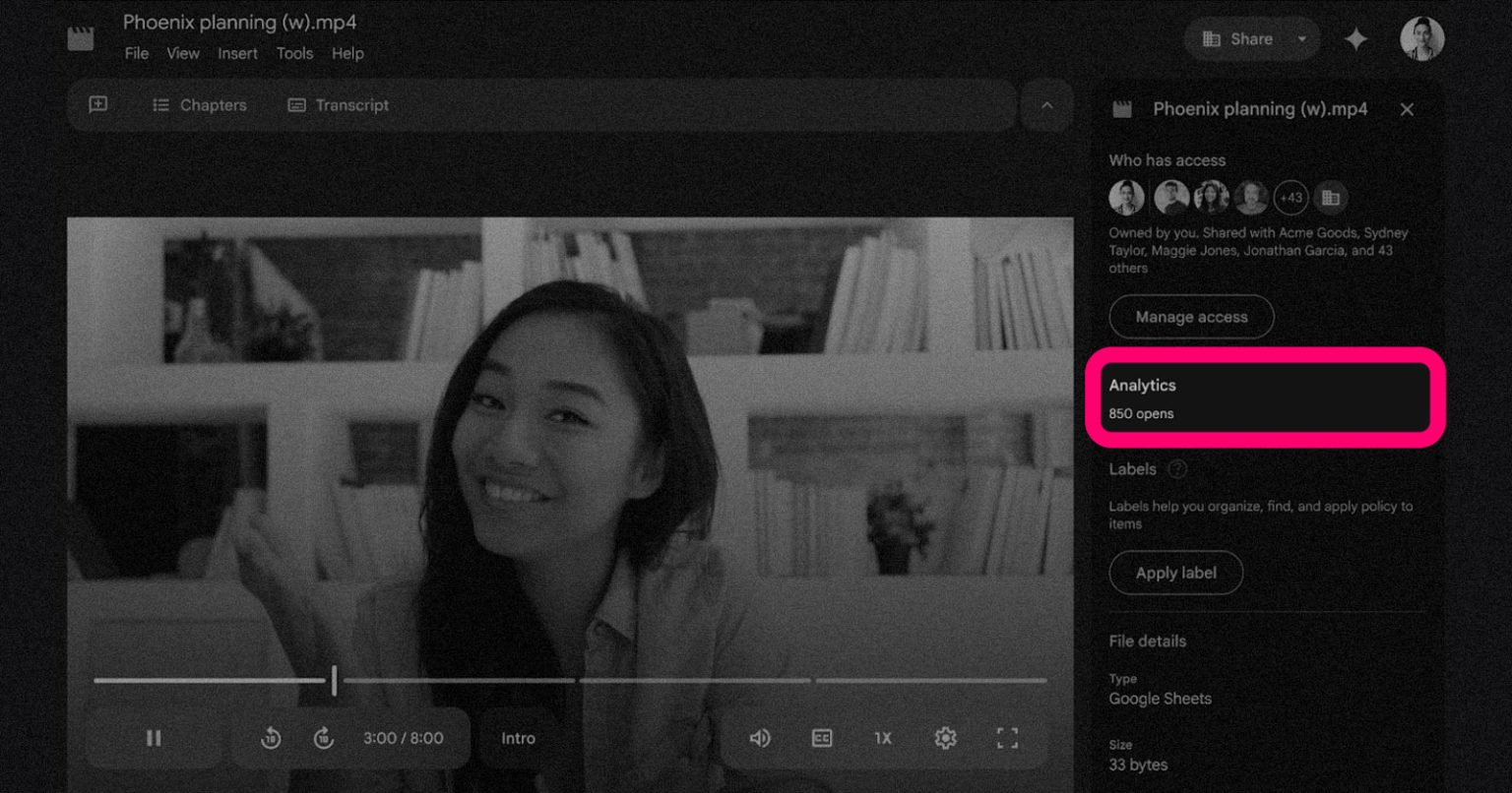This screenshot has height=793, width=1512.
Task: Open the Gemini sparkle icon
Action: click(1356, 39)
